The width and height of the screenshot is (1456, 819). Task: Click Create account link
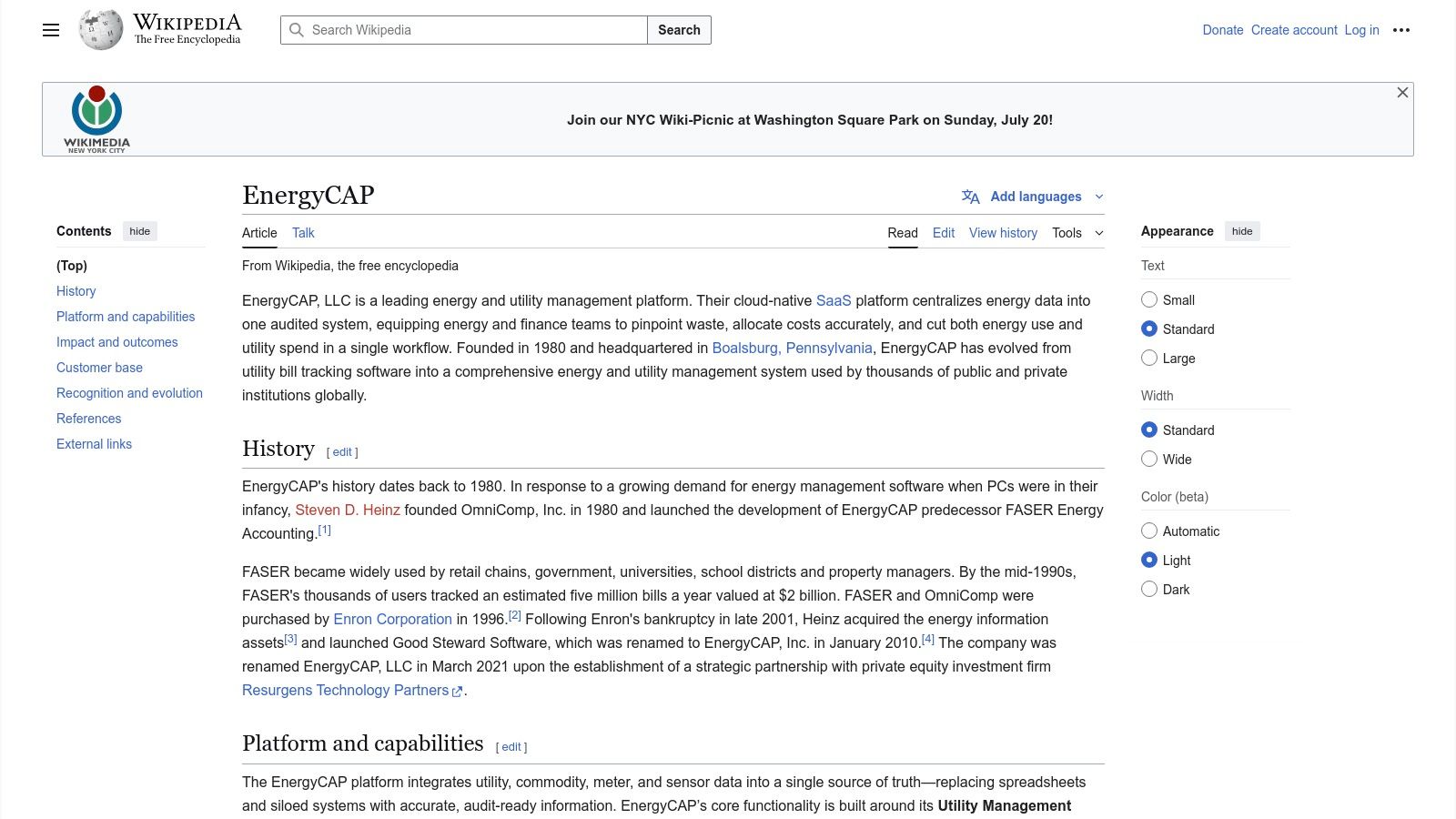[x=1294, y=30]
